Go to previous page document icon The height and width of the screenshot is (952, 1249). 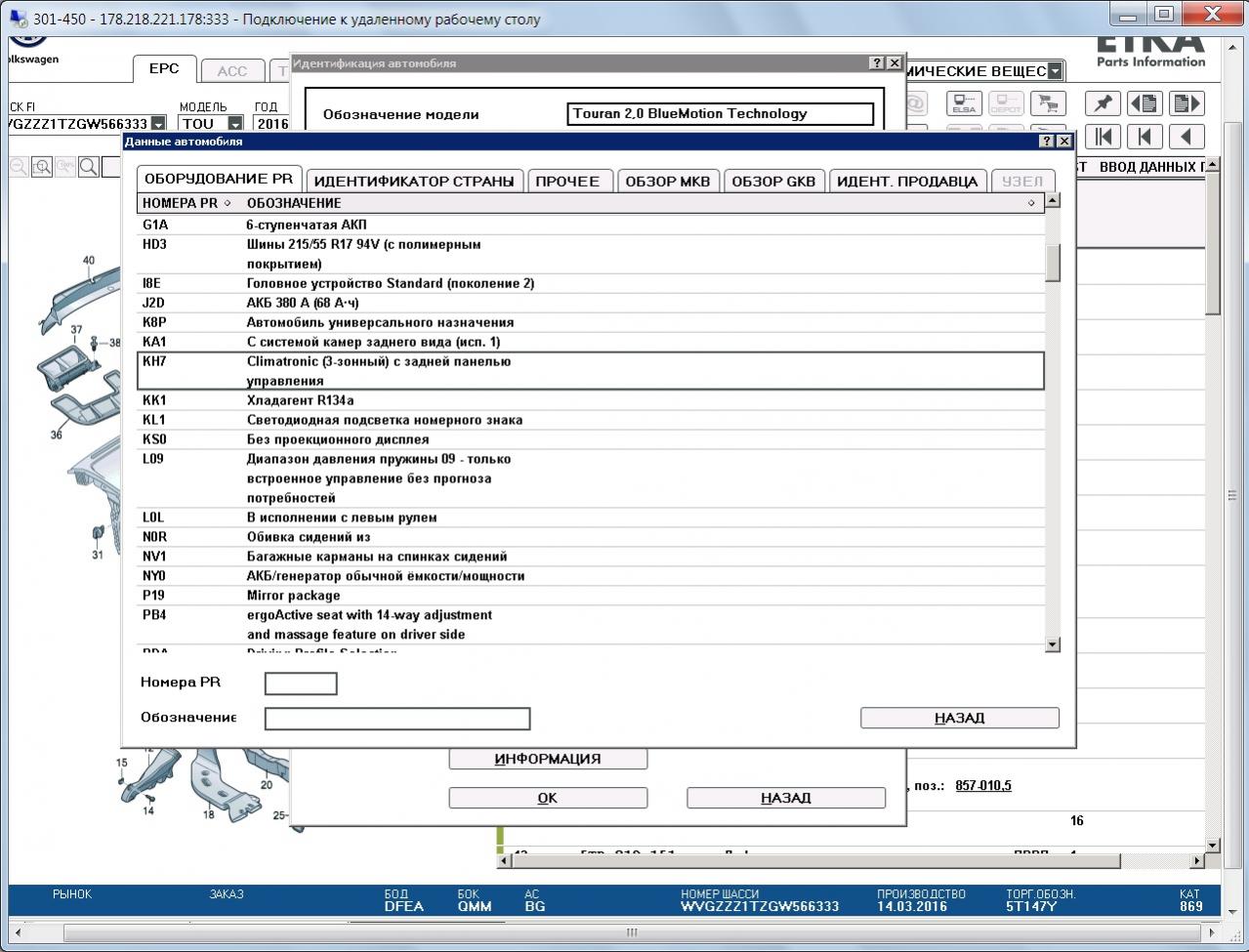tap(1145, 103)
